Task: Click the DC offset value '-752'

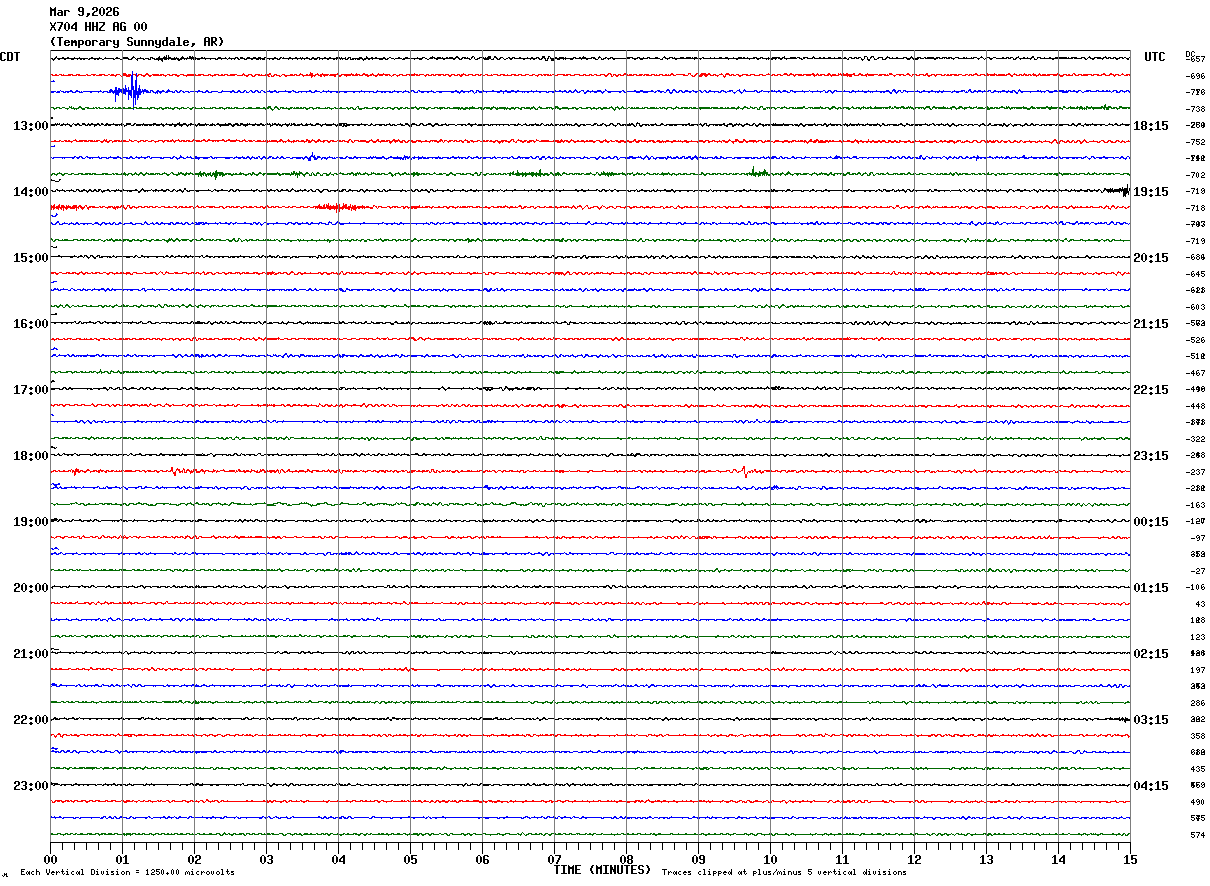Action: 1195,142
